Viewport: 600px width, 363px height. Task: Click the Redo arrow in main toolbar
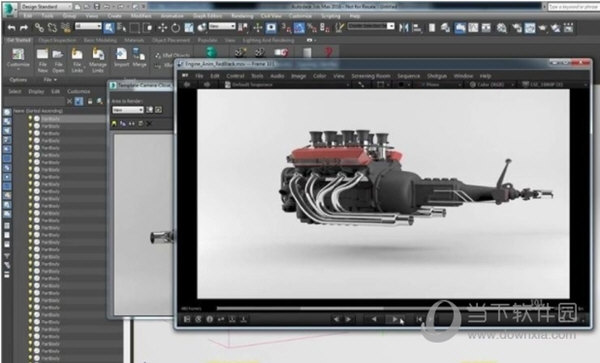[x=24, y=28]
